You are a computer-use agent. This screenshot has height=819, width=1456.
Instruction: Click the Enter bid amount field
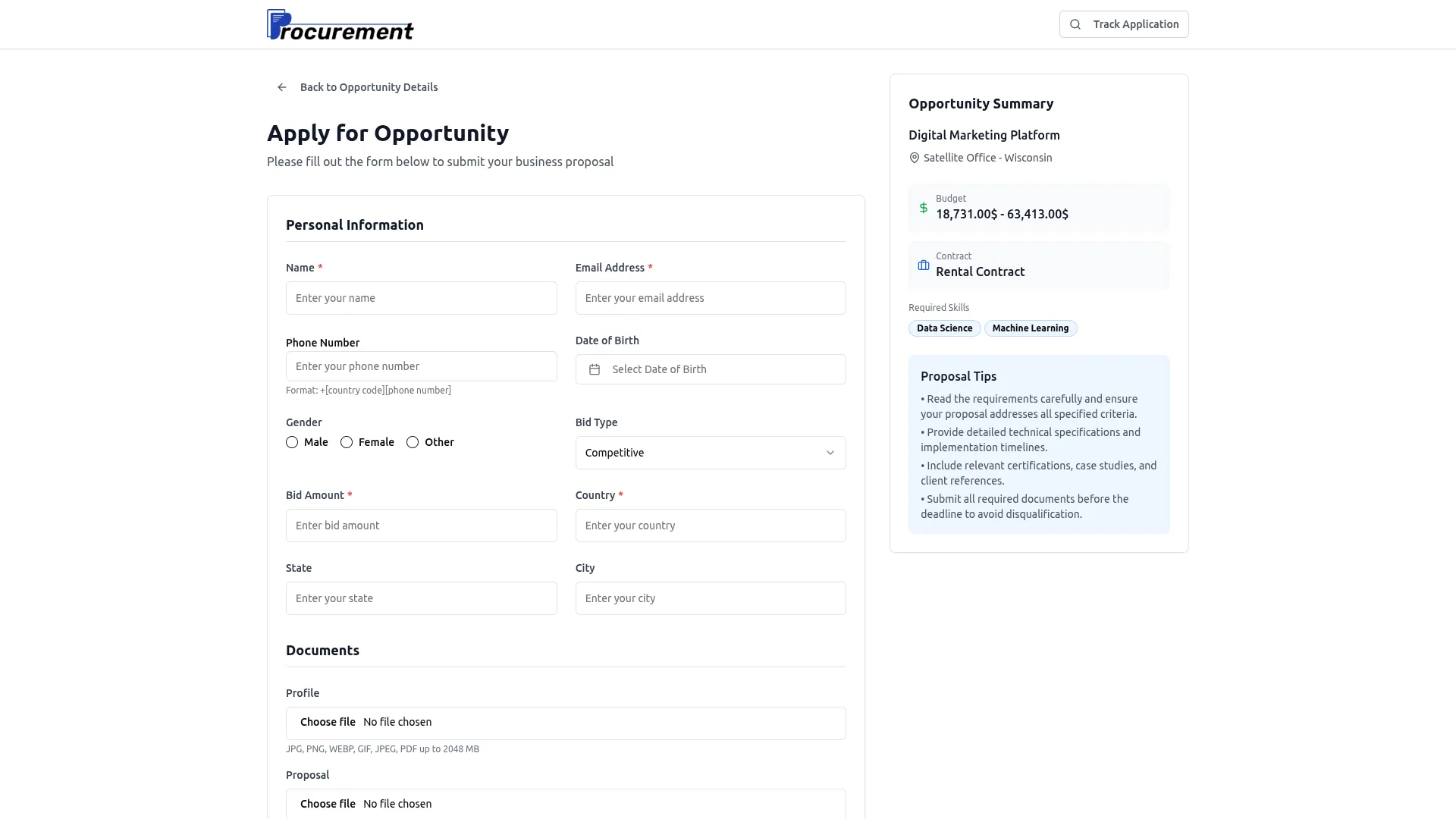coord(421,526)
